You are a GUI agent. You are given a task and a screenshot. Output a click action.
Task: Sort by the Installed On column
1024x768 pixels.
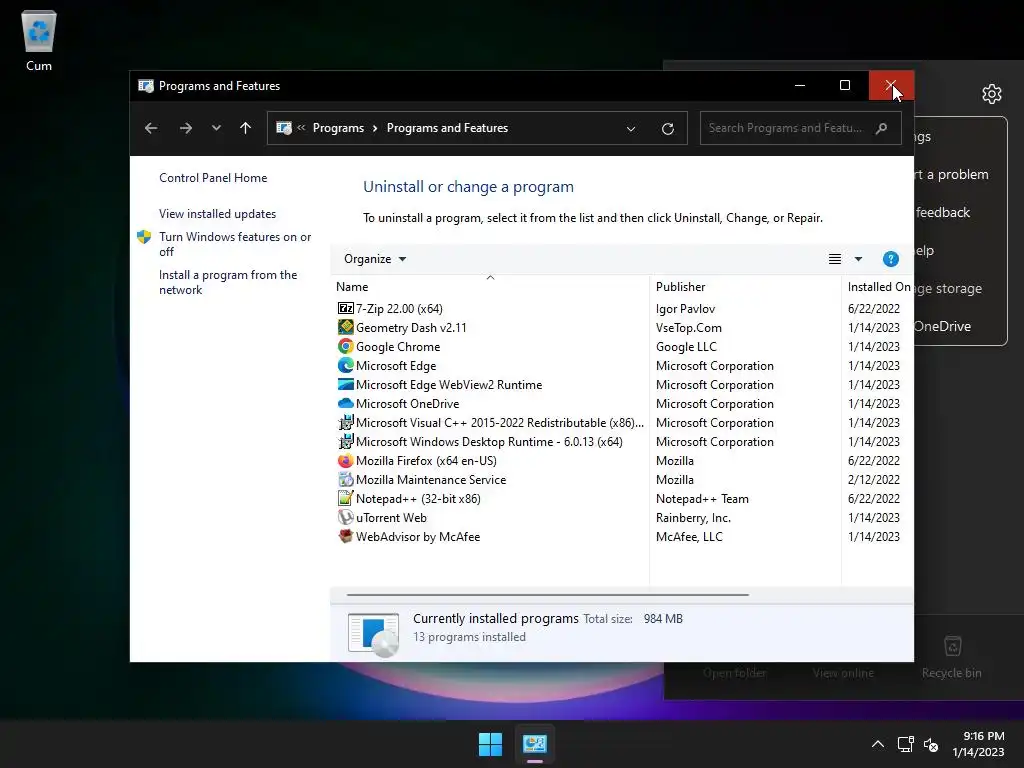click(x=878, y=287)
